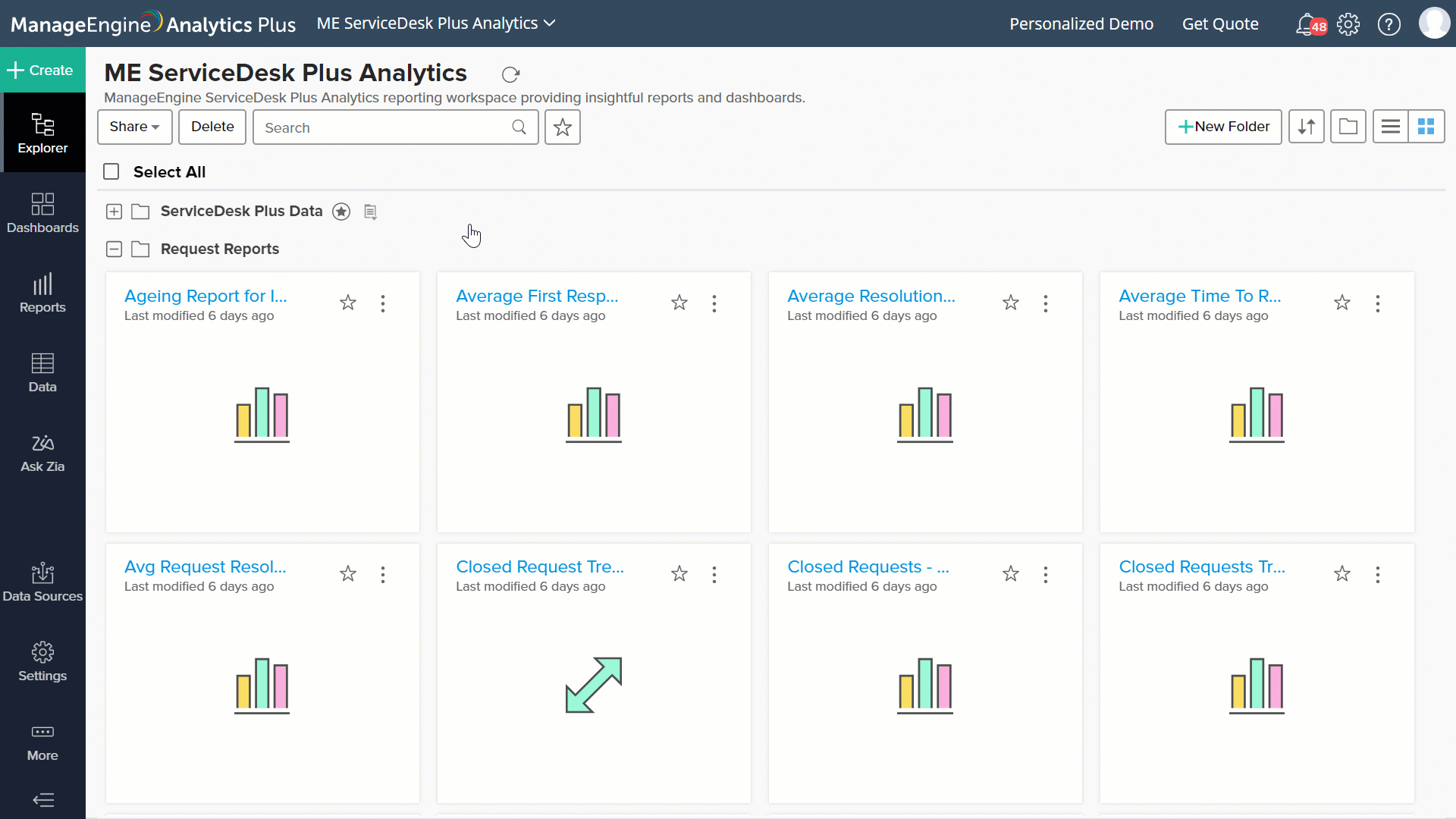This screenshot has width=1456, height=819.
Task: Click the notifications bell icon
Action: (1305, 24)
